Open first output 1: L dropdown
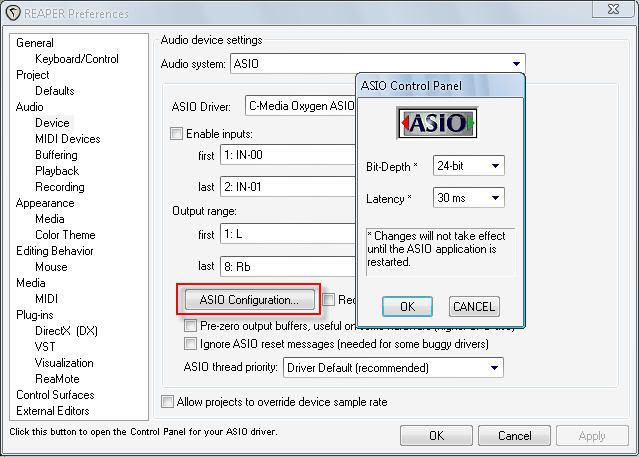 coord(288,234)
